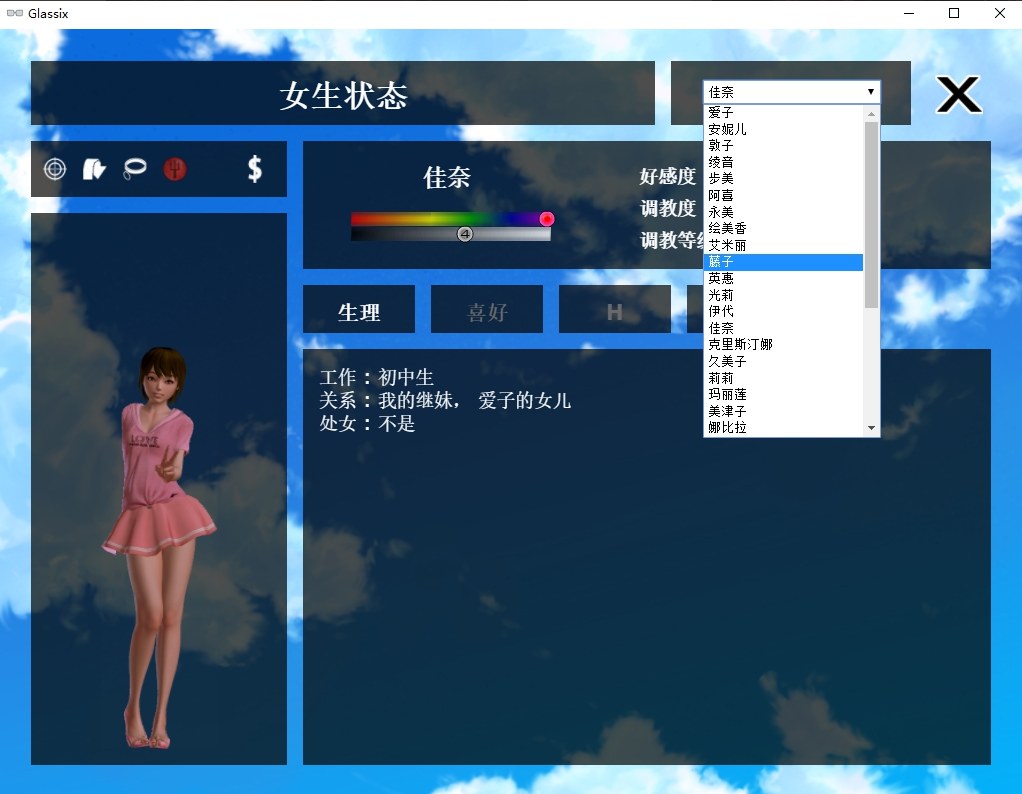Select 佳奈 entry in the open list

[783, 328]
